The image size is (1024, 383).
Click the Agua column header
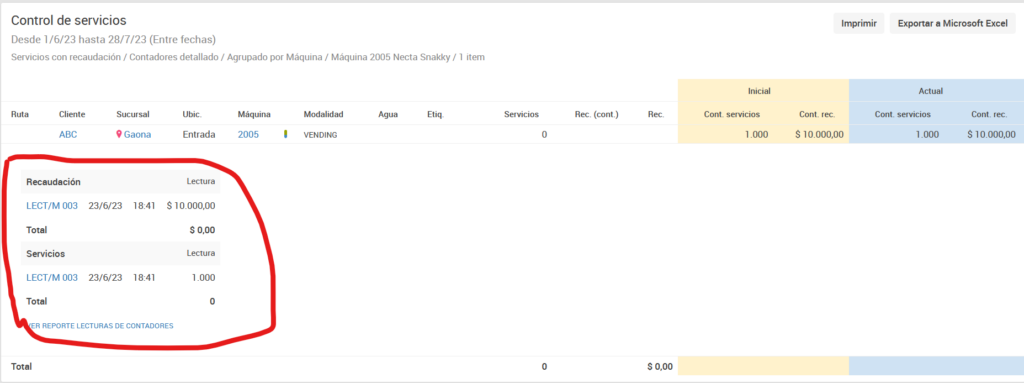click(388, 114)
